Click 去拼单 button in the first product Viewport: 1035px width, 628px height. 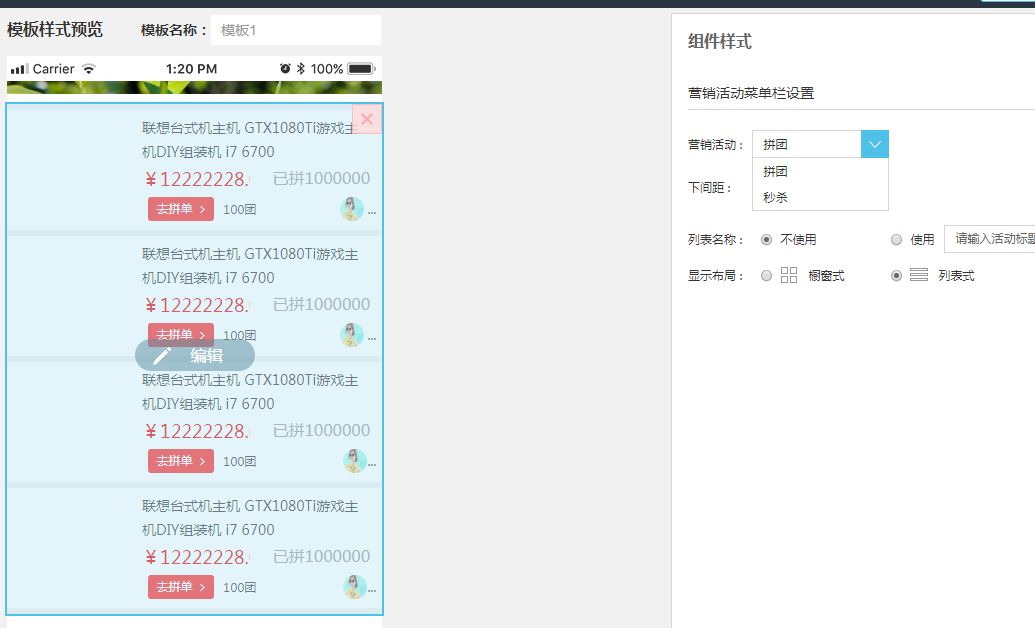click(x=181, y=209)
